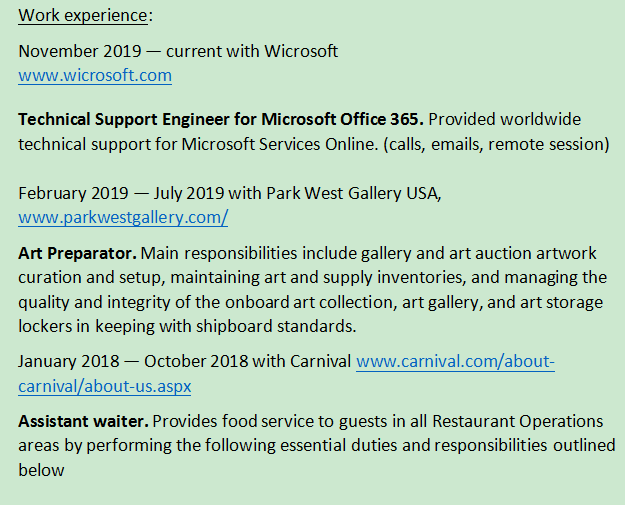The image size is (625, 505).
Task: Open the www.wicrosoft.com link
Action: (x=95, y=75)
